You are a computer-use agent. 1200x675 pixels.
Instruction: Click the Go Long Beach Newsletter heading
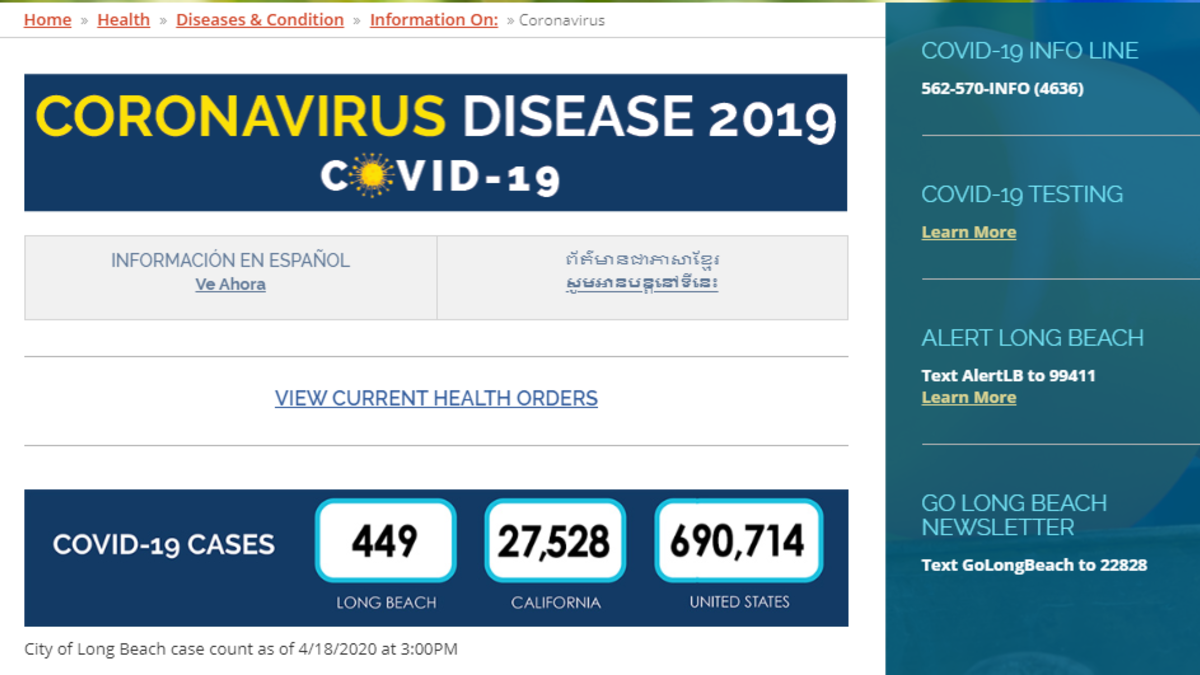1013,515
